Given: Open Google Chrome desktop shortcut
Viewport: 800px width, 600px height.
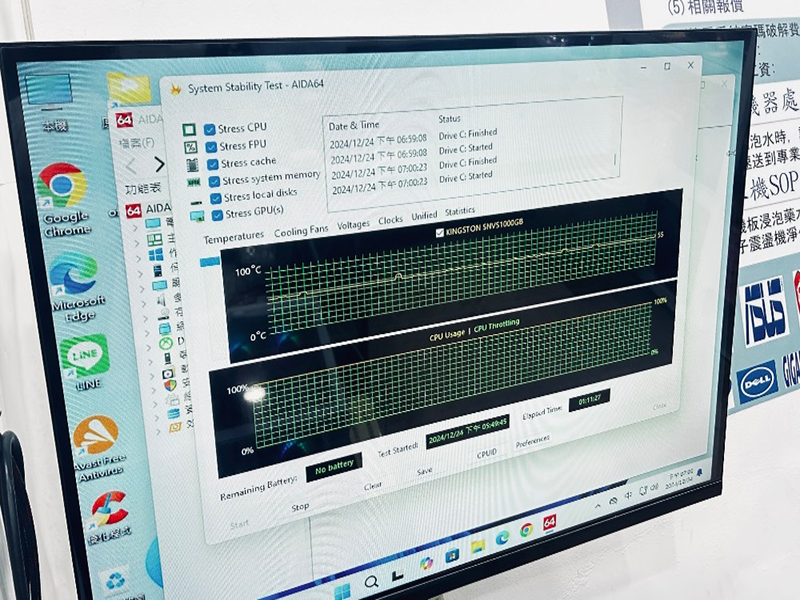Looking at the screenshot, I should tap(63, 198).
